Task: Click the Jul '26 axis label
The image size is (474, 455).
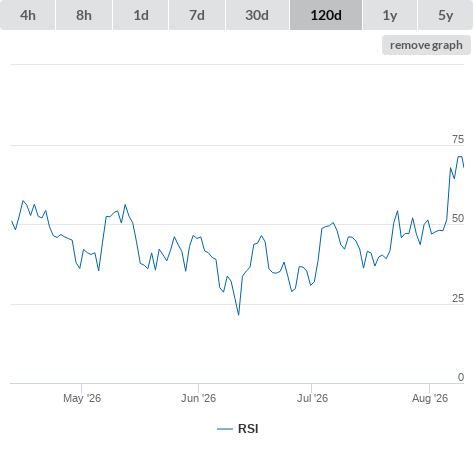Action: [x=312, y=398]
